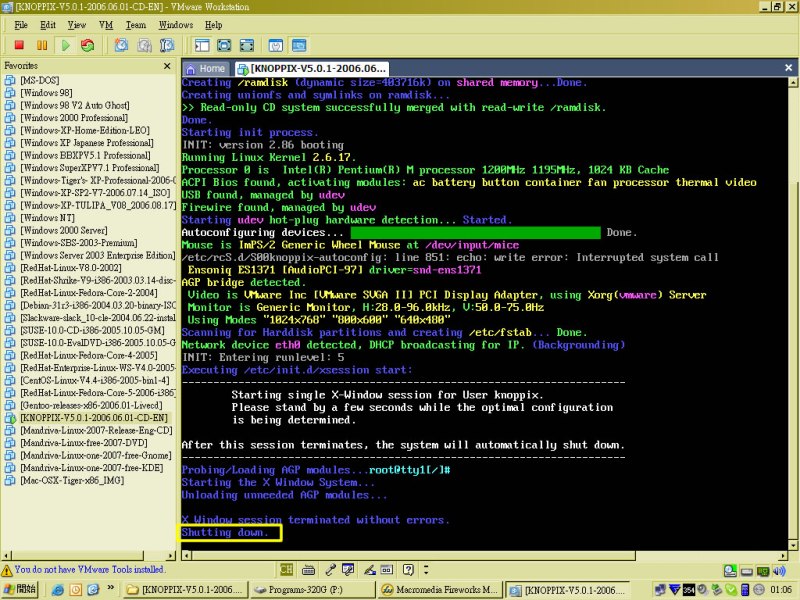Take a snapshot using the snapshot icon

point(121,45)
